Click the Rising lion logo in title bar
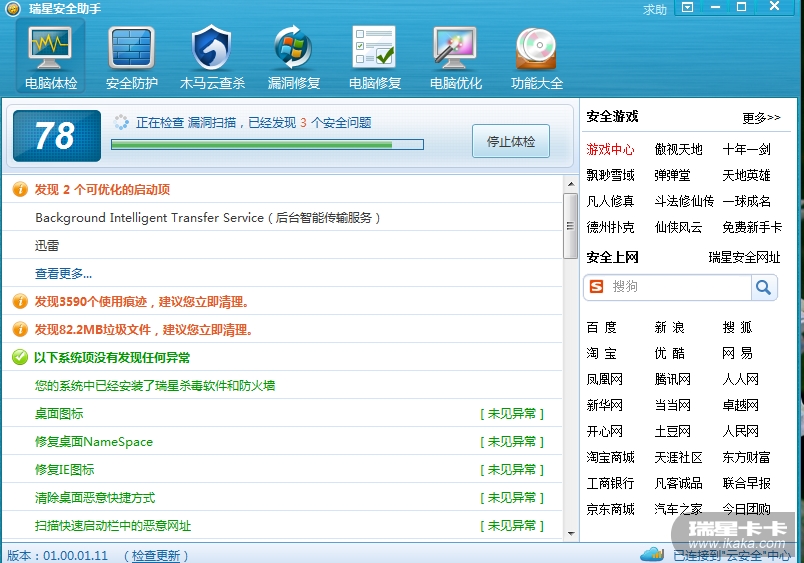Screen dimensions: 804x563 [x=12, y=8]
